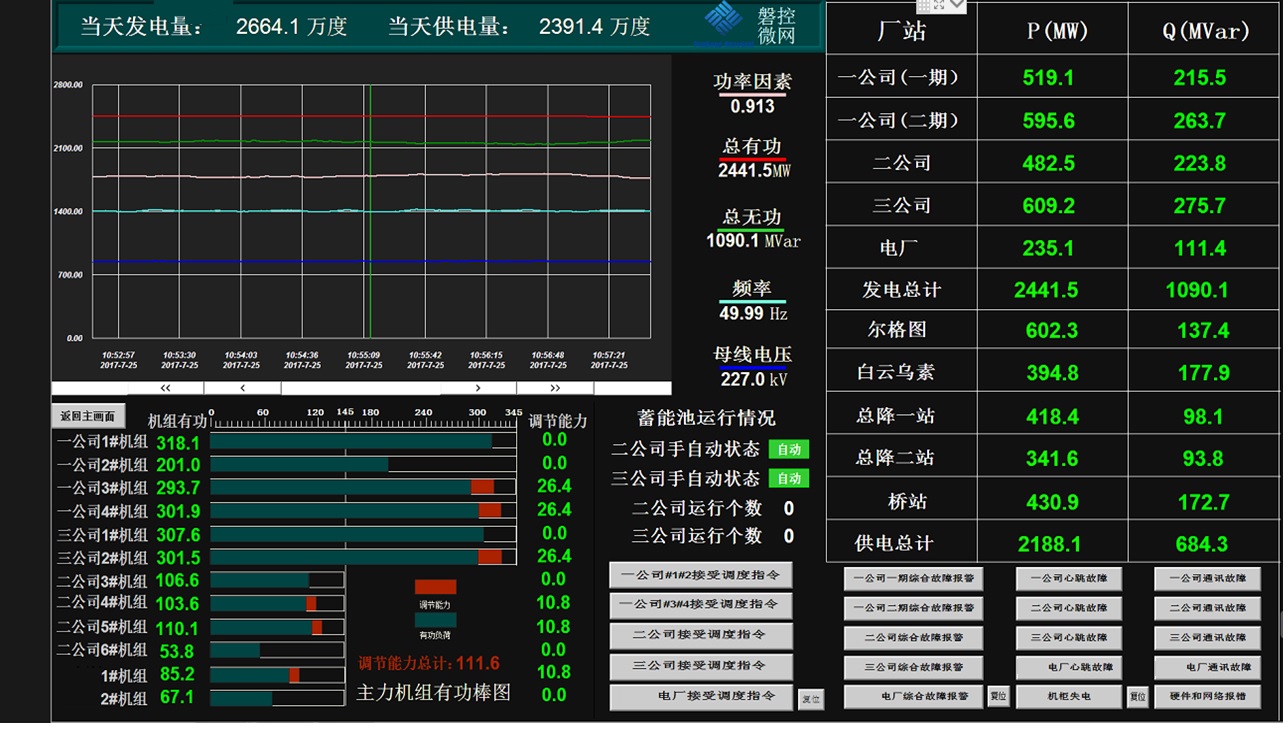Select 发电总计 row label

[x=902, y=290]
